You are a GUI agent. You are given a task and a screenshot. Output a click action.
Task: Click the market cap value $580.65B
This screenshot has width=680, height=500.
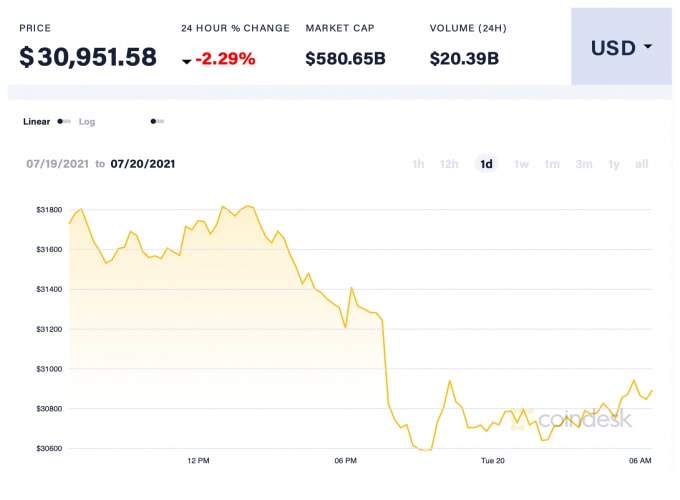pos(346,59)
